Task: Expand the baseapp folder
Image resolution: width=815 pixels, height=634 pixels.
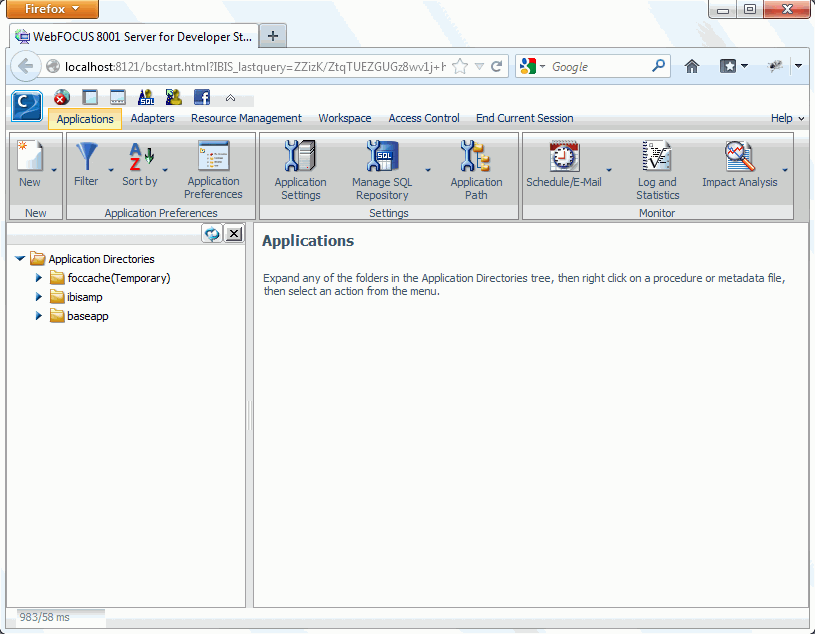Action: (x=38, y=316)
